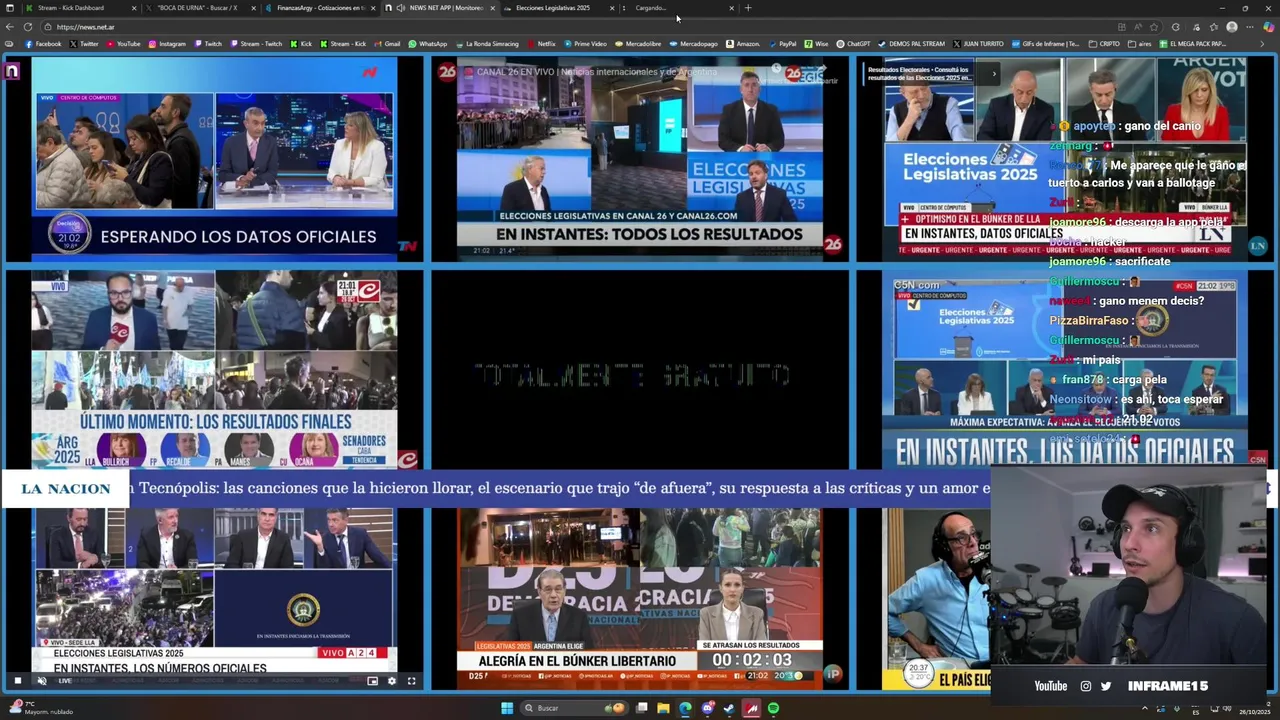Viewport: 1280px width, 720px height.
Task: Open the Twitch bookmark
Action: point(208,44)
